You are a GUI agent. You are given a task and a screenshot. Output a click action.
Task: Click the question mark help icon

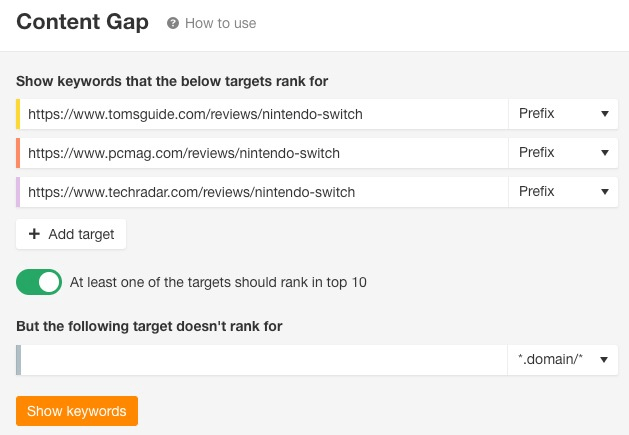pos(173,23)
